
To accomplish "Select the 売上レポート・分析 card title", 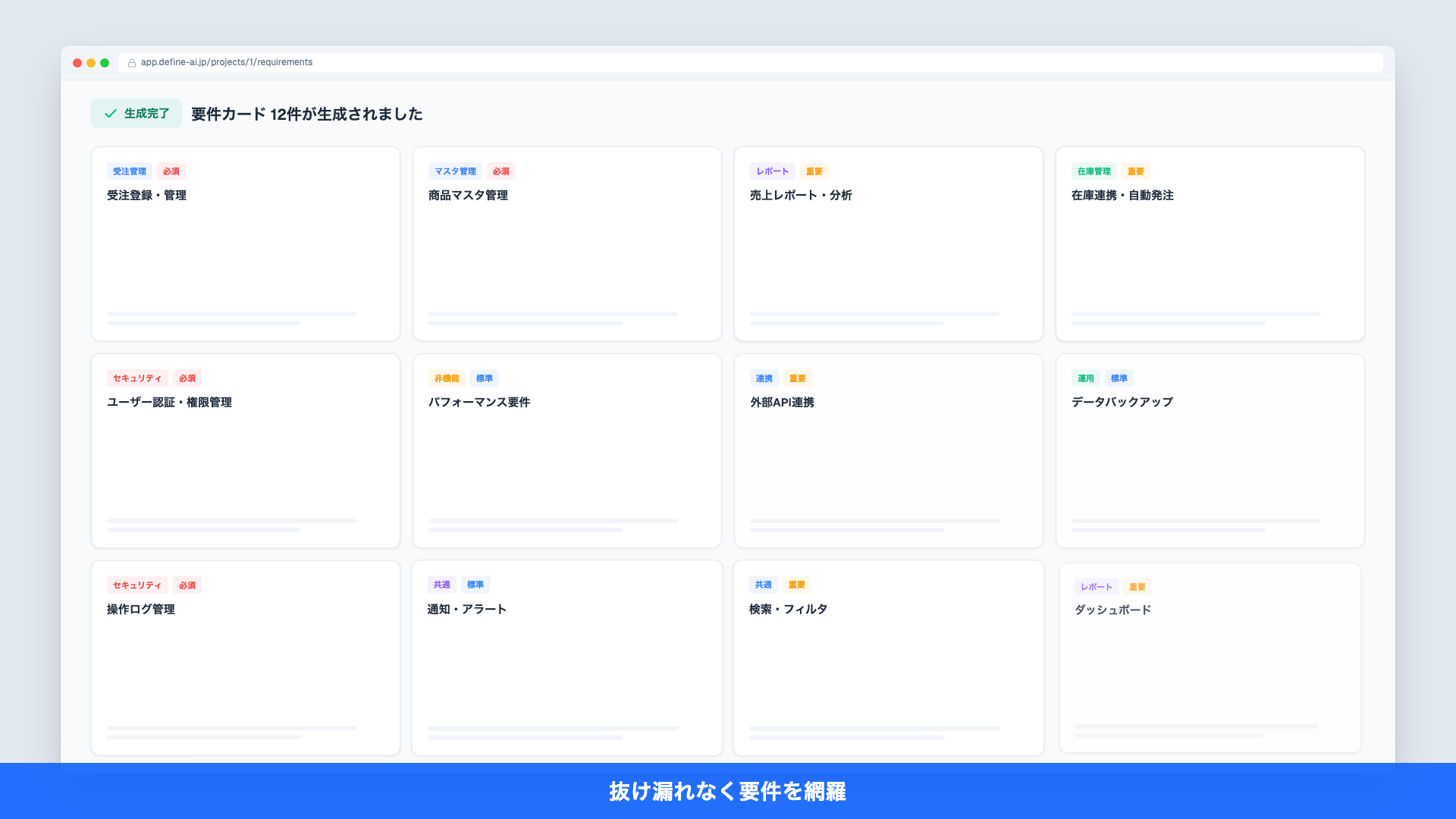I will pos(801,196).
